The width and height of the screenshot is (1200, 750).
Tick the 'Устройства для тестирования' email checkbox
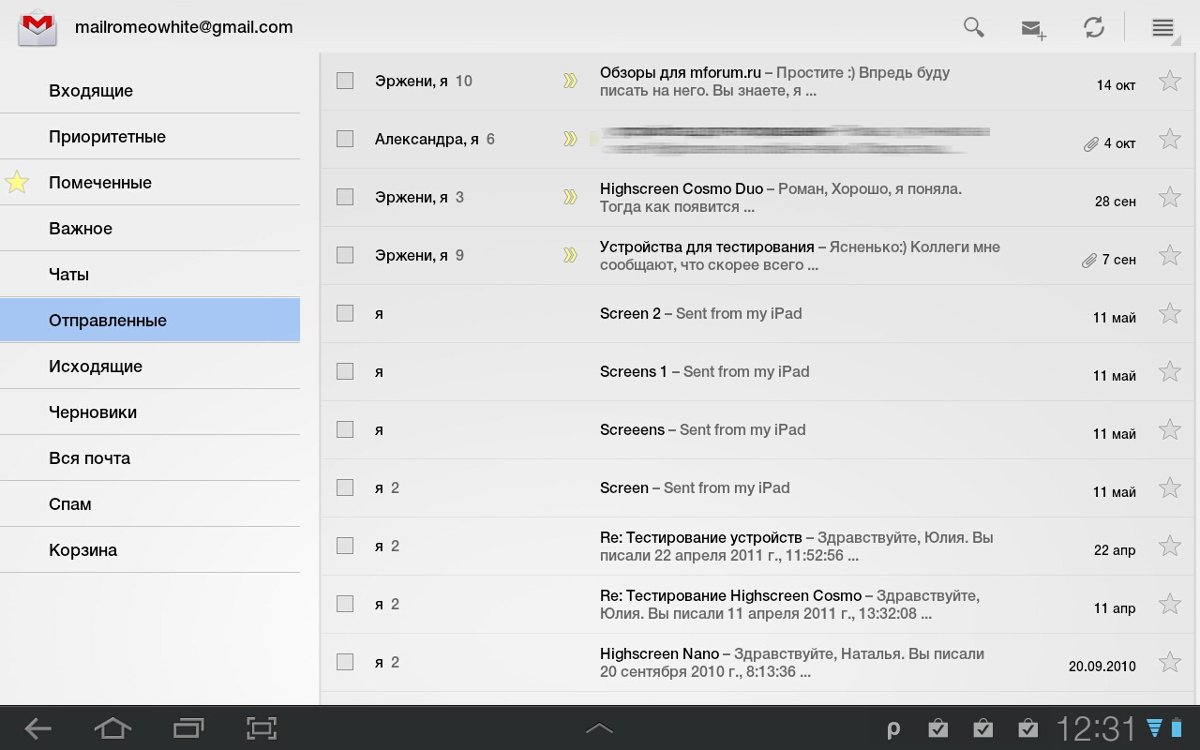[345, 255]
